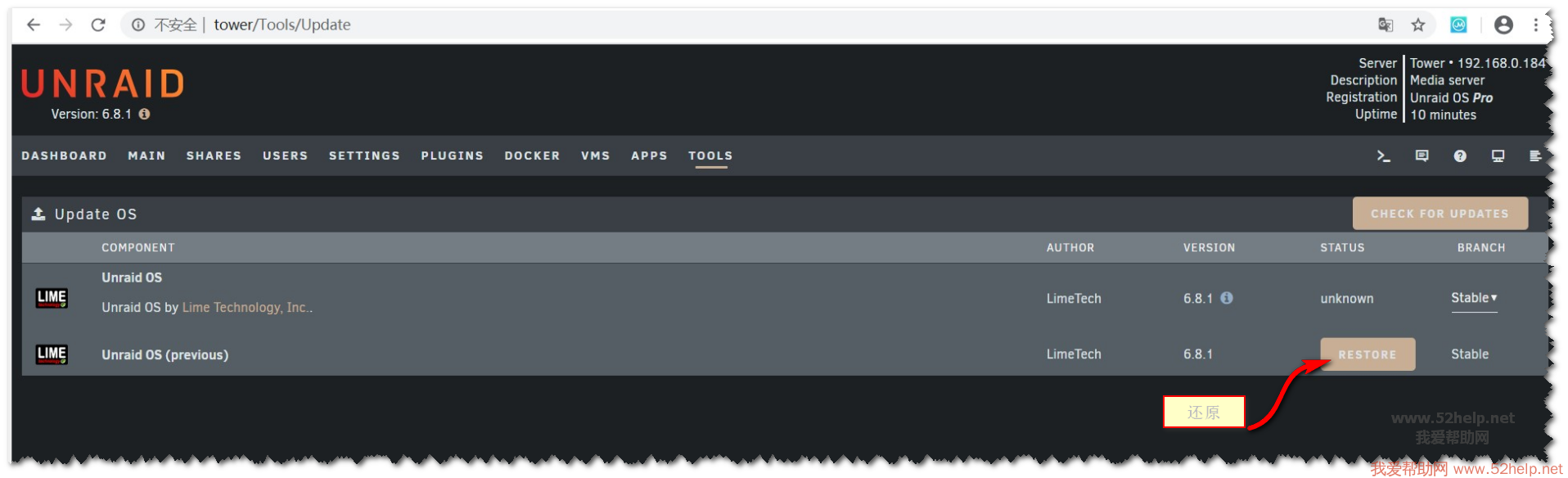1568x478 pixels.
Task: Expand the Stable branch dropdown
Action: [1474, 298]
